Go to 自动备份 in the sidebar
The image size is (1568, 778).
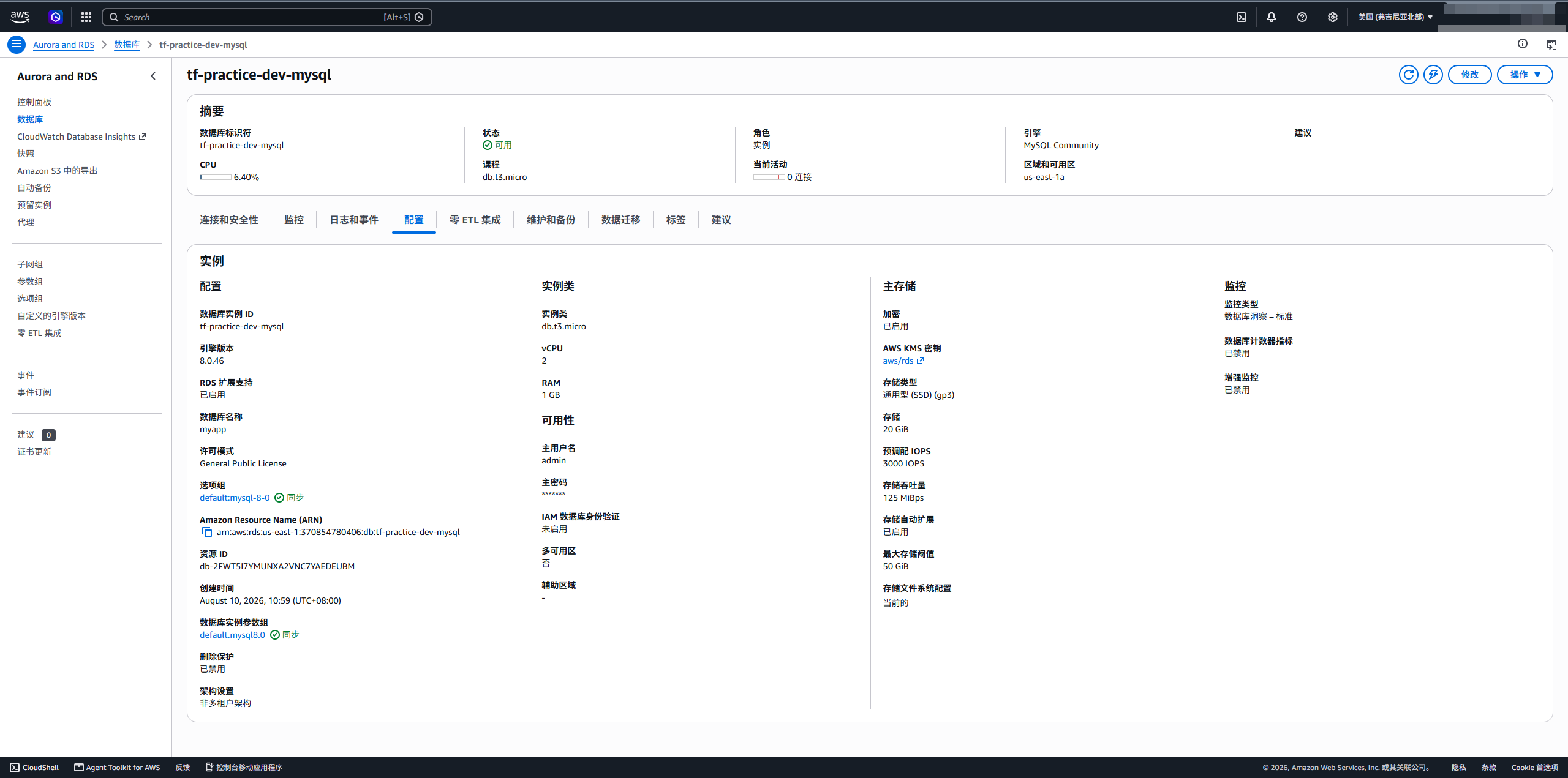click(34, 188)
